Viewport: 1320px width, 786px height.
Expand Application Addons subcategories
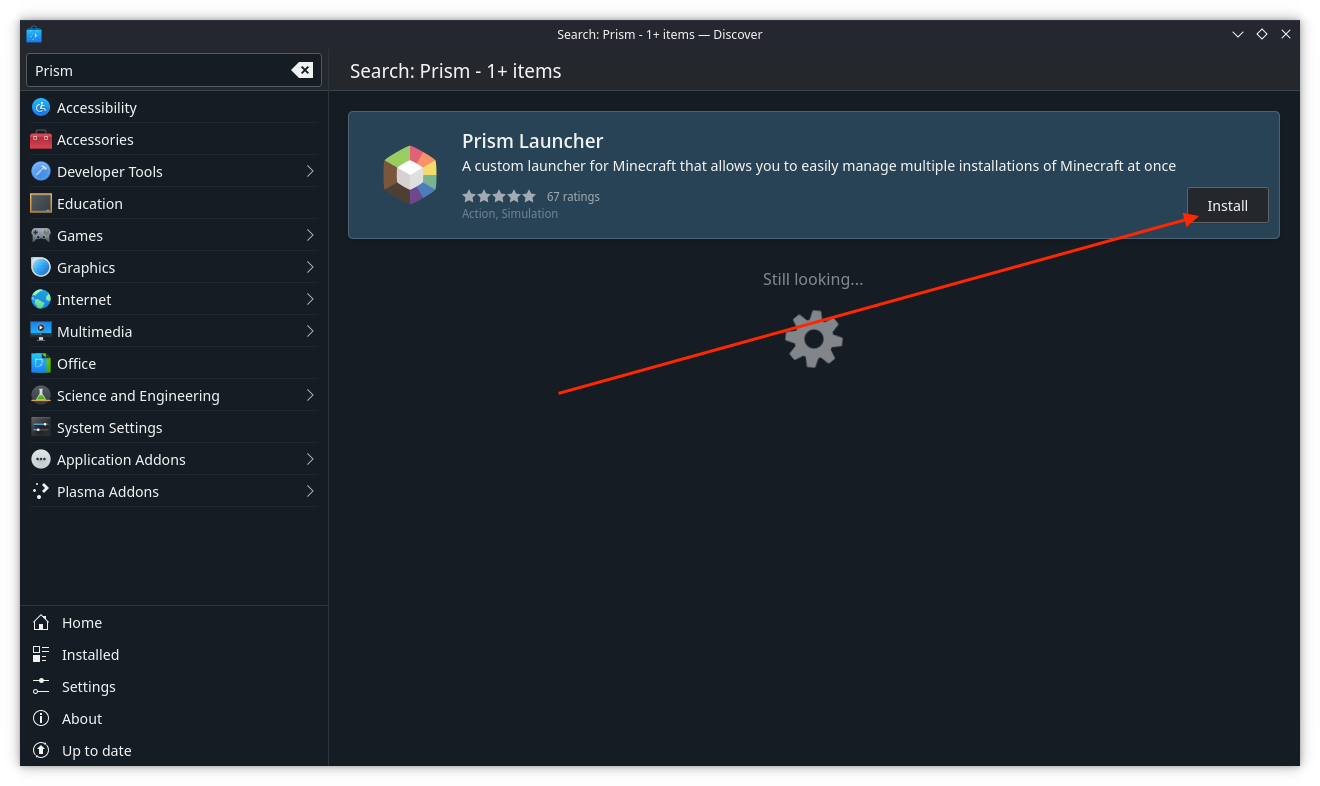click(310, 459)
